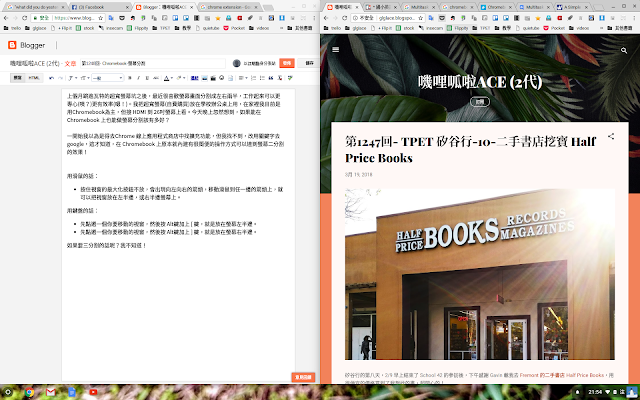Launch YouTube from the Chrome OS shelf
The height and width of the screenshot is (400, 640).
point(93,392)
